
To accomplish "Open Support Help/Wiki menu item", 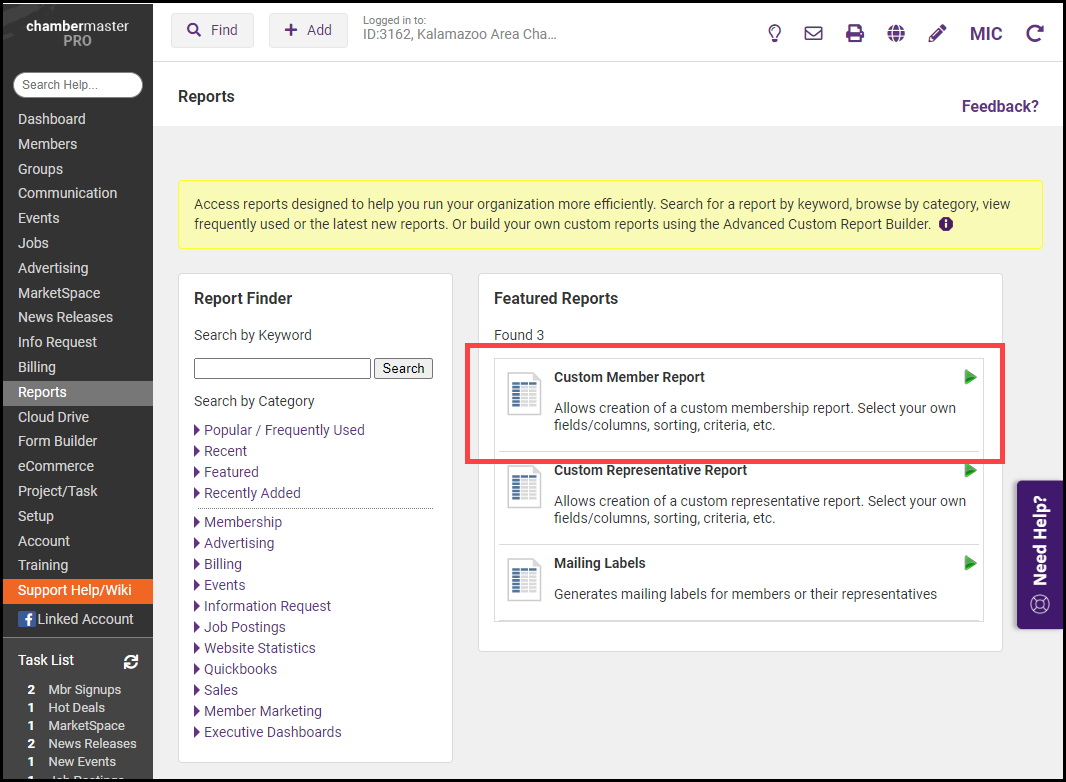I will point(75,590).
